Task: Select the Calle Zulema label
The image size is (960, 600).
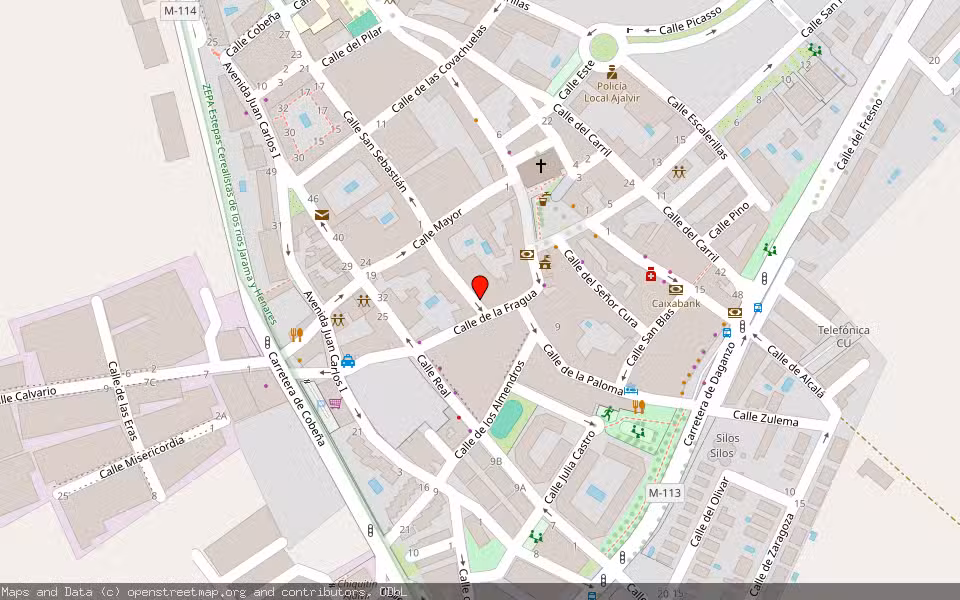Action: pyautogui.click(x=765, y=418)
